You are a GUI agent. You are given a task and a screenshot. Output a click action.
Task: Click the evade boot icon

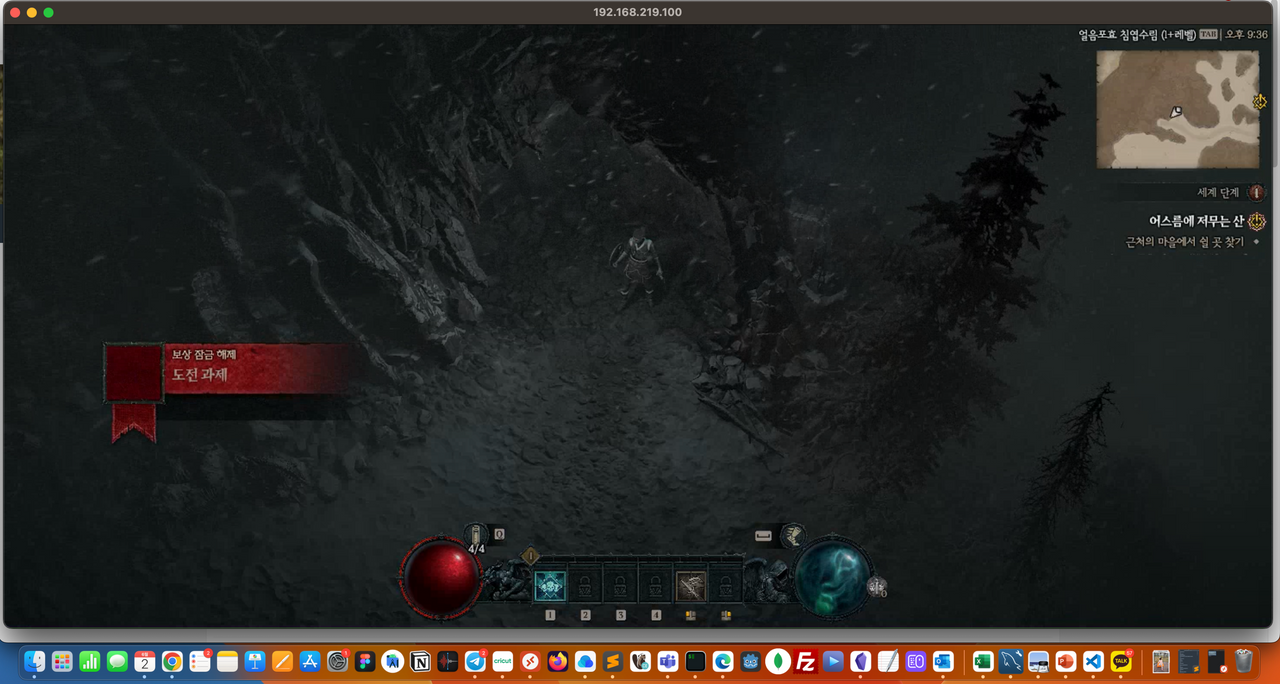click(x=793, y=536)
